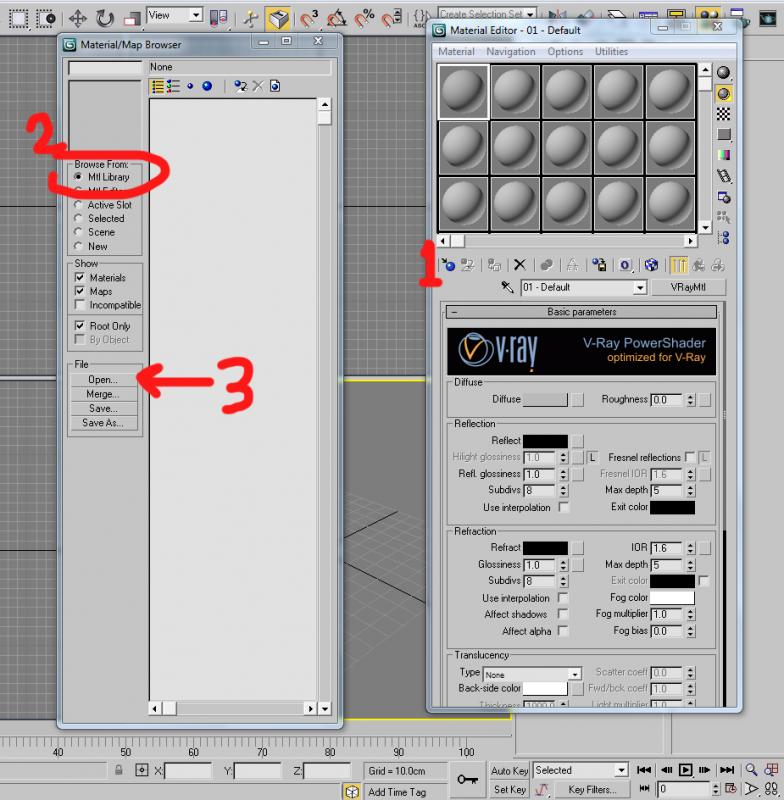Click the Video Color Check icon
784x800 pixels.
(723, 155)
